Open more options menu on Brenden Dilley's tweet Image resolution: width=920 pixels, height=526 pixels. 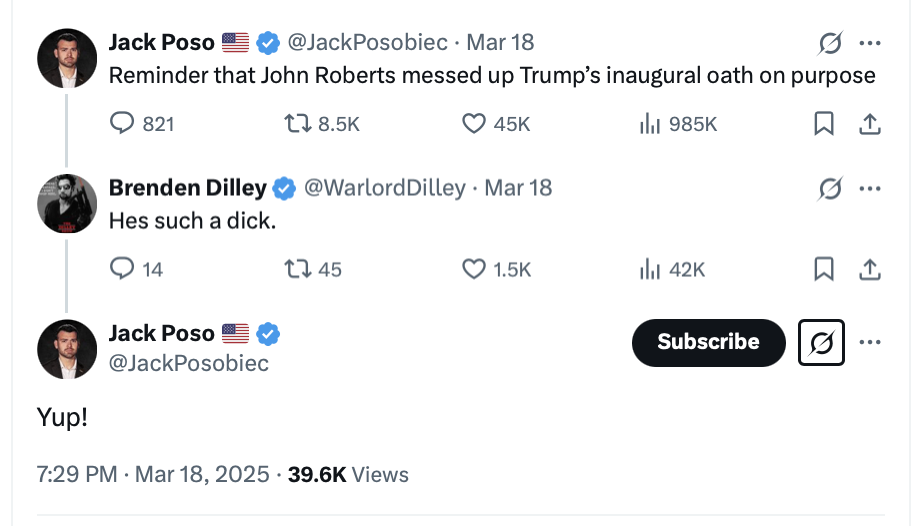(x=870, y=188)
